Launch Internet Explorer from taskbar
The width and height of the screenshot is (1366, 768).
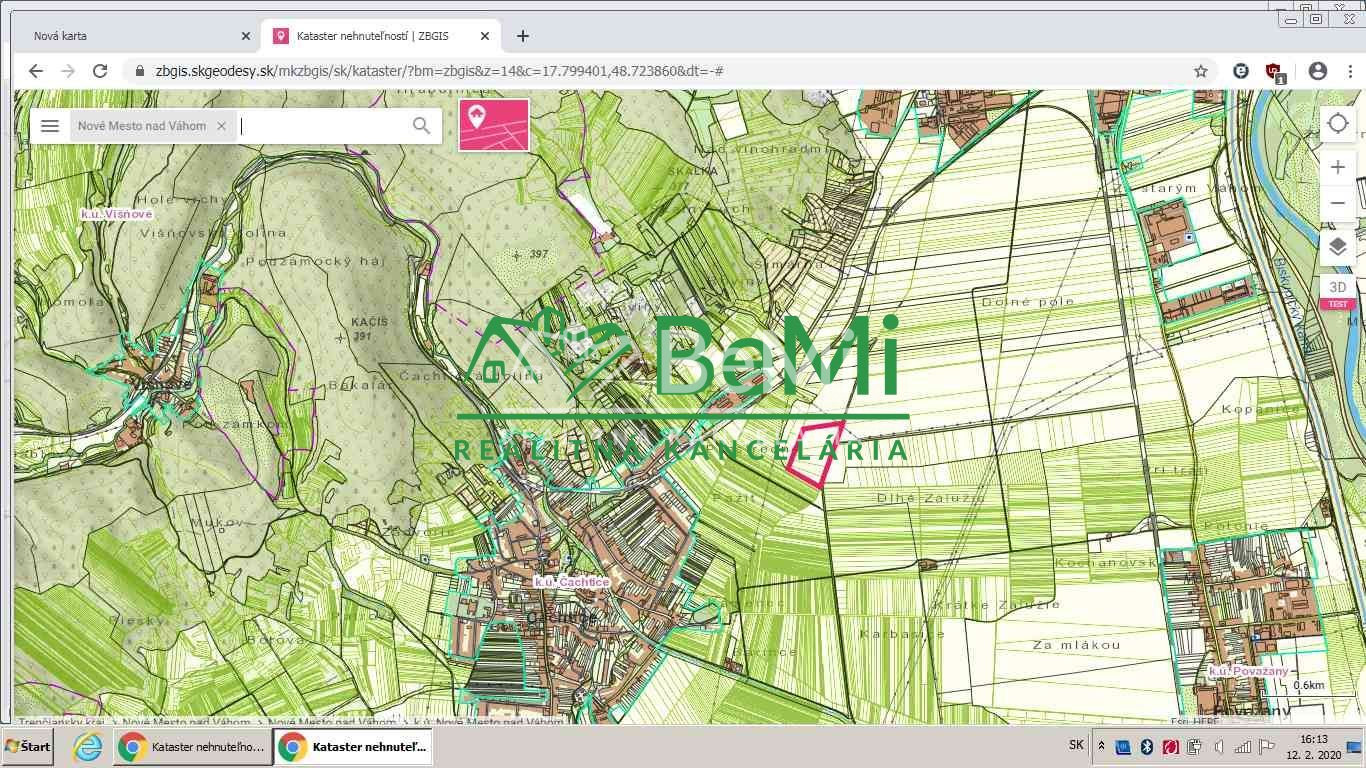(87, 747)
